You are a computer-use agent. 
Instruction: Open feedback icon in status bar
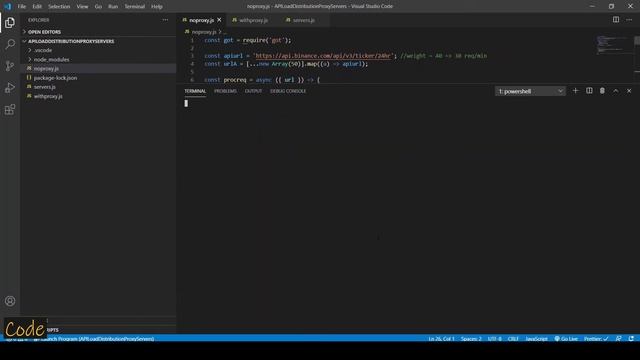tap(619, 339)
